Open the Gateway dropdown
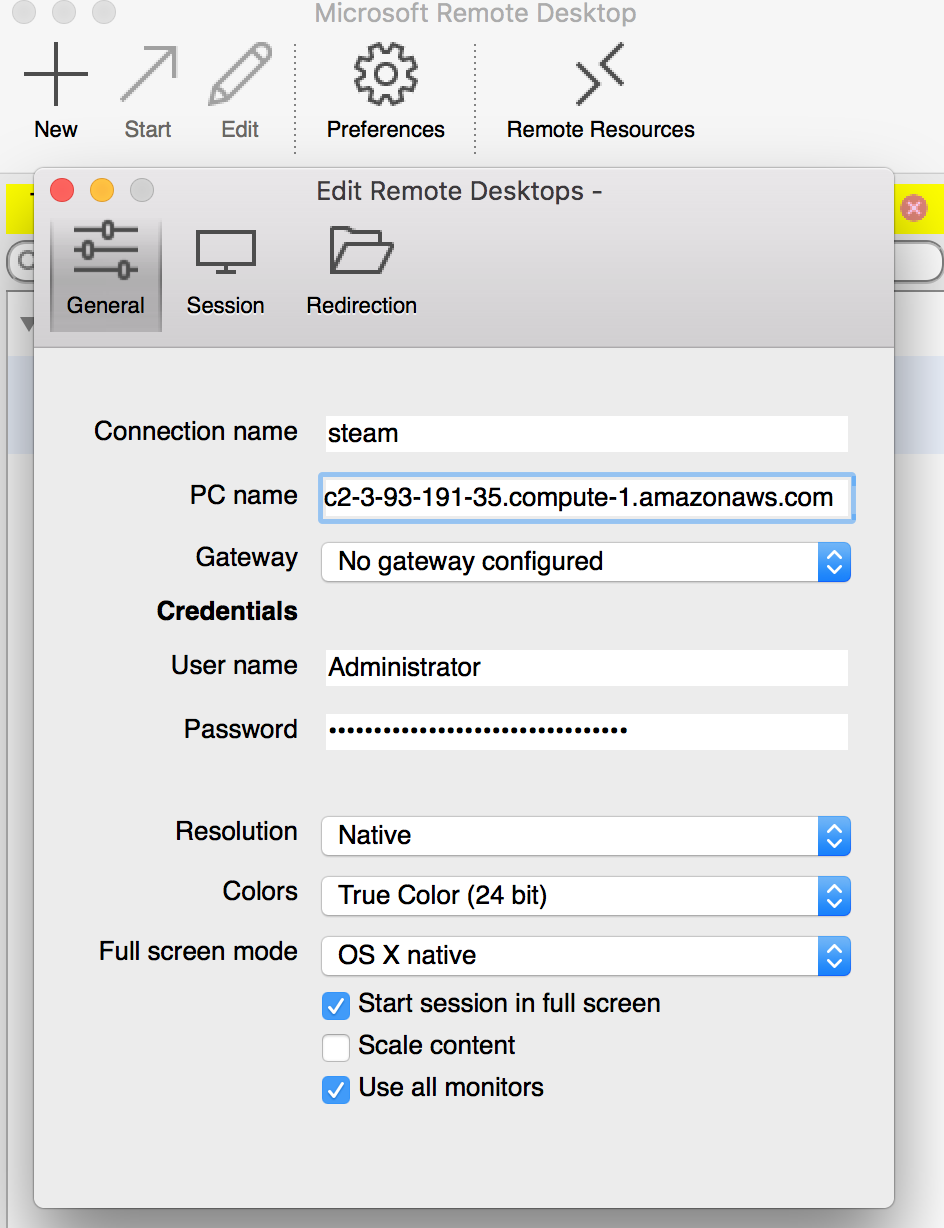Image resolution: width=944 pixels, height=1228 pixels. coord(585,562)
